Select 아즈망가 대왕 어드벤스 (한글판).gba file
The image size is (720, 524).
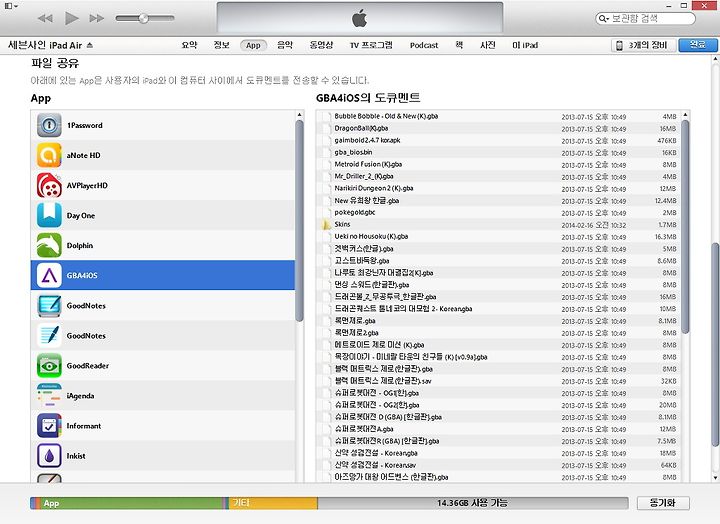498,477
